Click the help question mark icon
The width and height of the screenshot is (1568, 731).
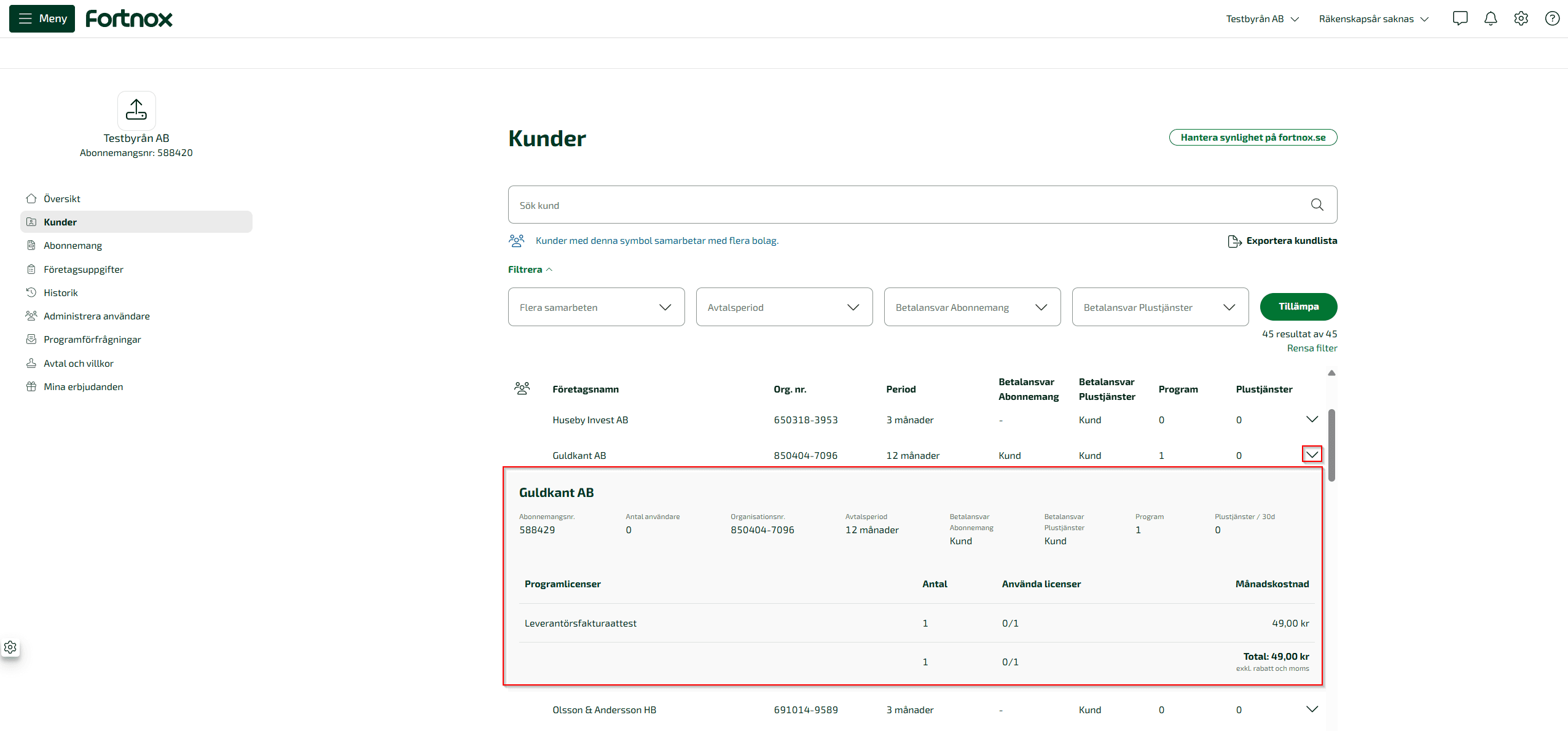pos(1552,18)
